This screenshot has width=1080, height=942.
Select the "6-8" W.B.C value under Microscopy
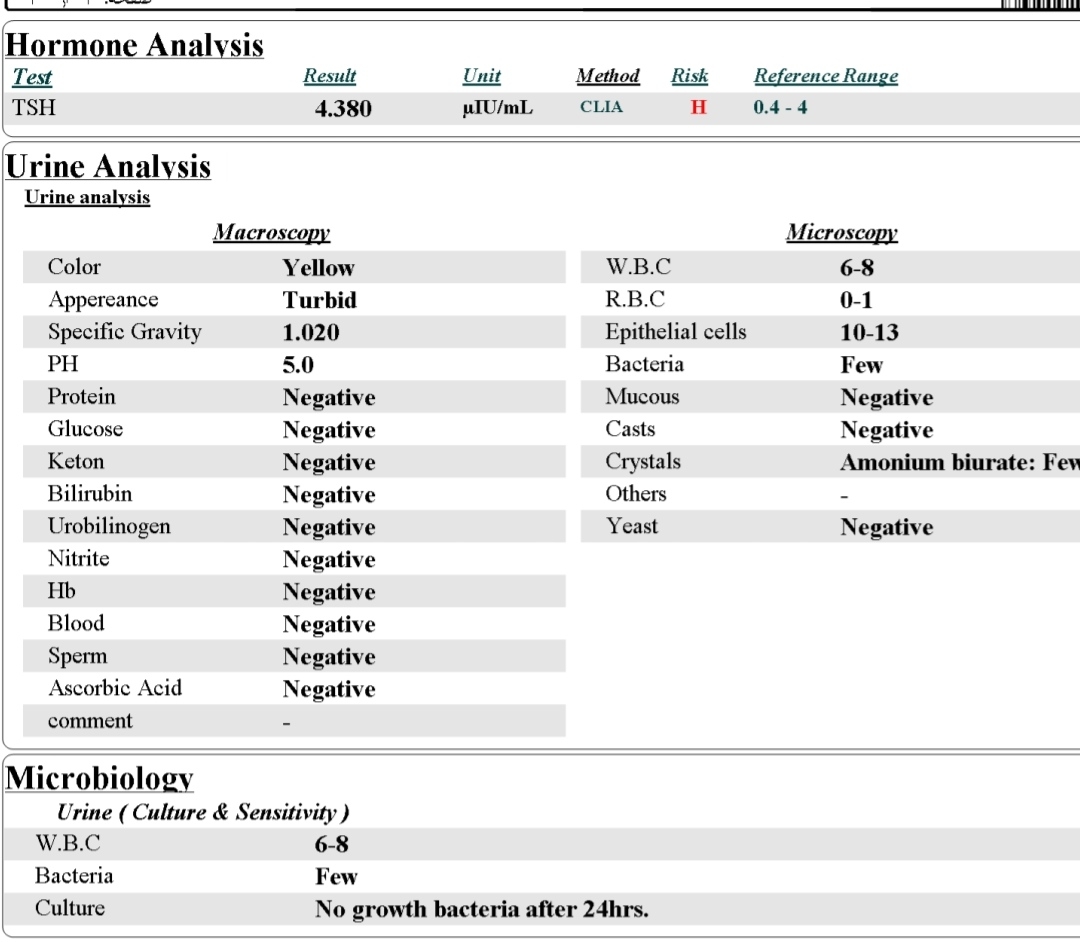857,268
